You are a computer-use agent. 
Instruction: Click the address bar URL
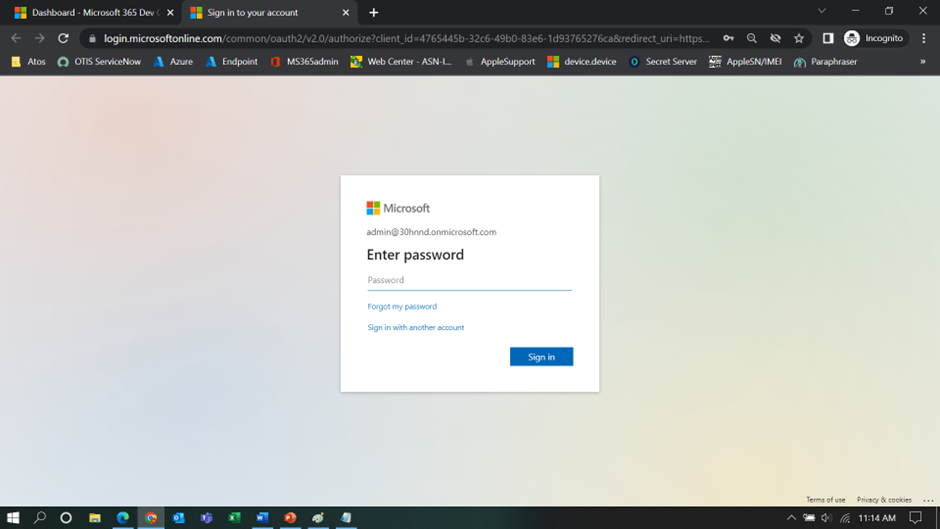pyautogui.click(x=406, y=38)
